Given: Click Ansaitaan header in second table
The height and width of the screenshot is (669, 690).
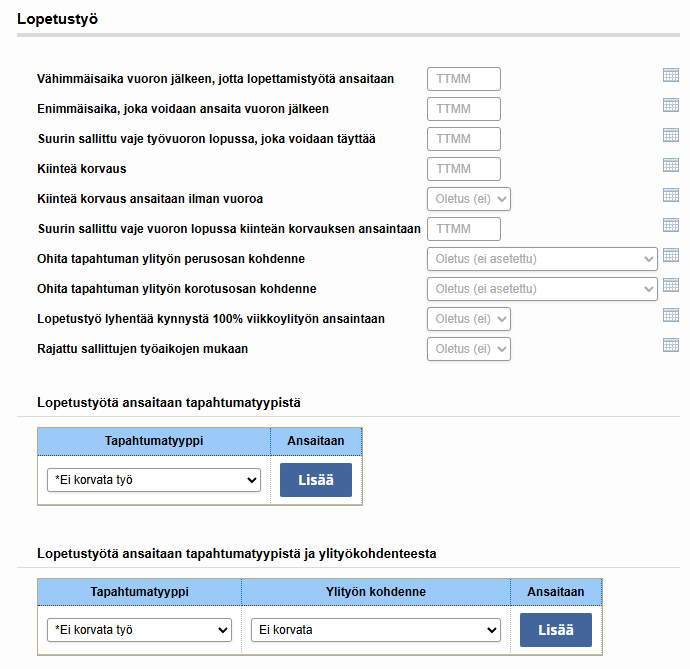Looking at the screenshot, I should pos(556,592).
